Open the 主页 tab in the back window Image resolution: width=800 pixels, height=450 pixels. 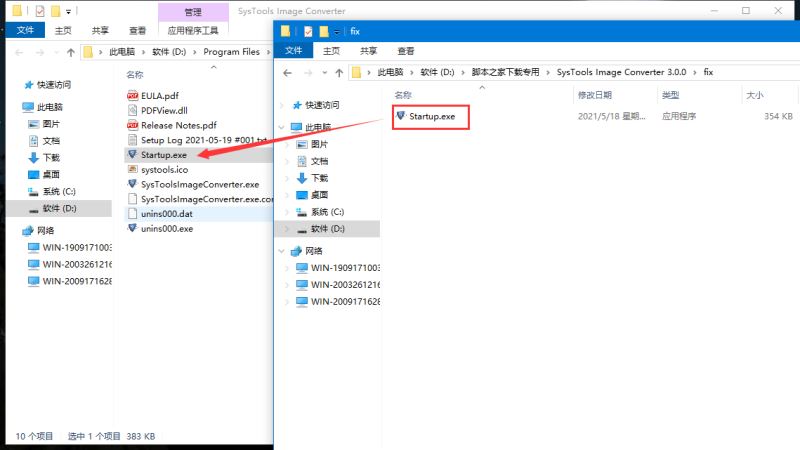point(63,30)
